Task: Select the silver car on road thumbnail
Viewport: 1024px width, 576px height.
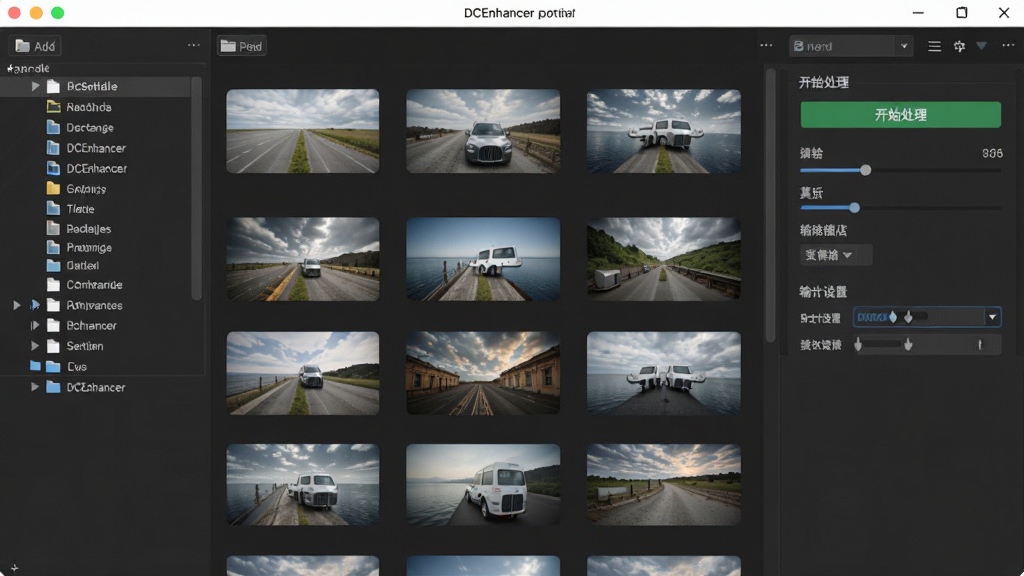Action: click(483, 131)
